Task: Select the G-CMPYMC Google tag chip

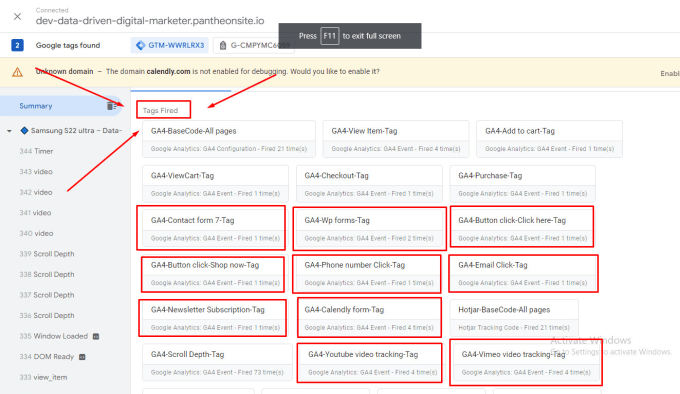Action: click(254, 45)
